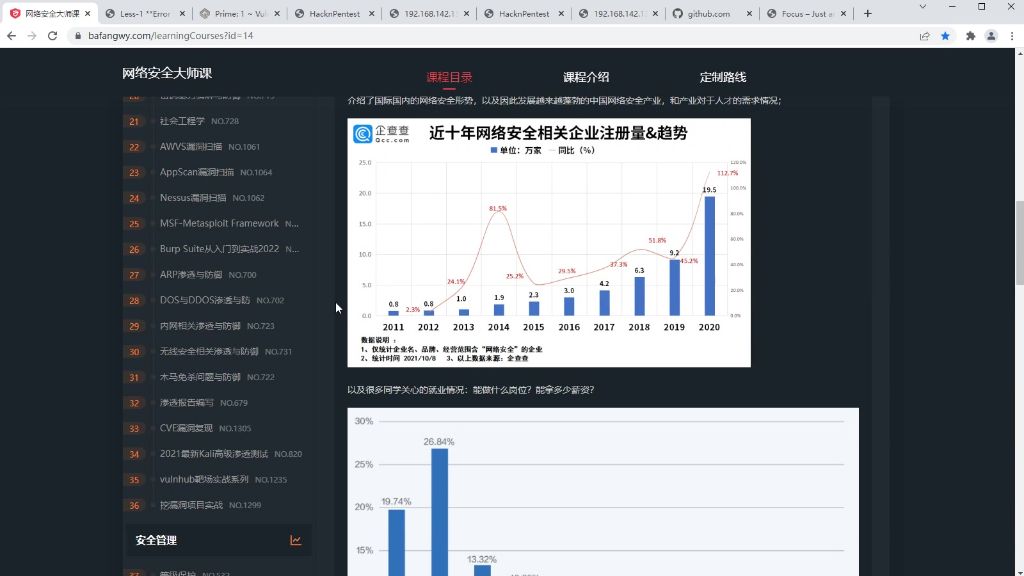Open course 25 MSF-Metasploit Framework
1024x576 pixels.
click(217, 223)
